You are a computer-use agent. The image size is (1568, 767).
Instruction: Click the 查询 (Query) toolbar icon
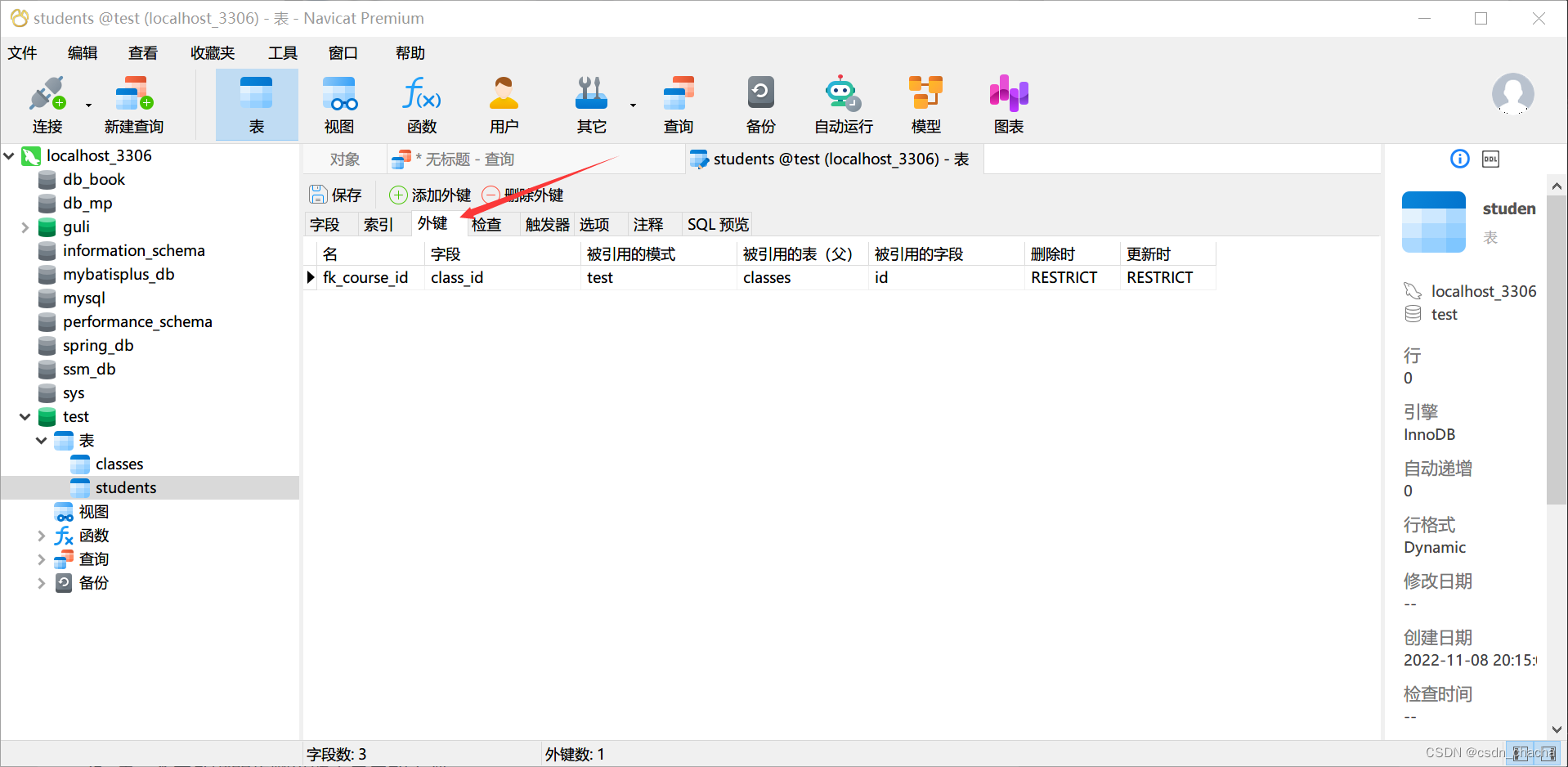tap(677, 102)
